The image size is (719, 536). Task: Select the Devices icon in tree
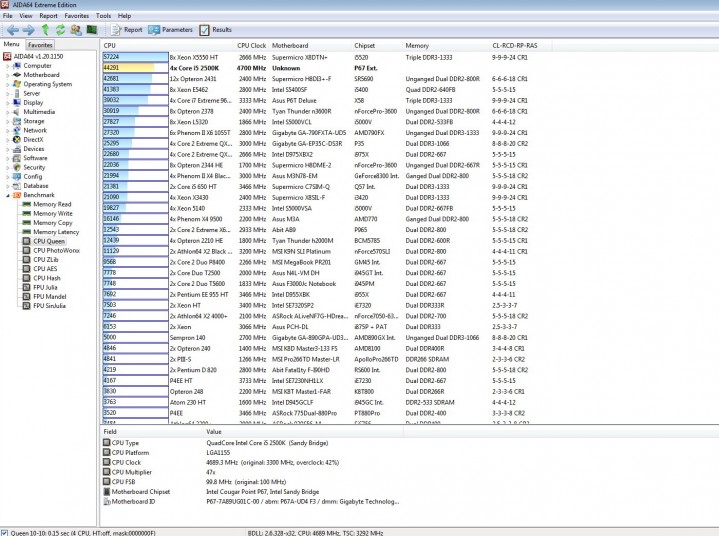[17, 149]
